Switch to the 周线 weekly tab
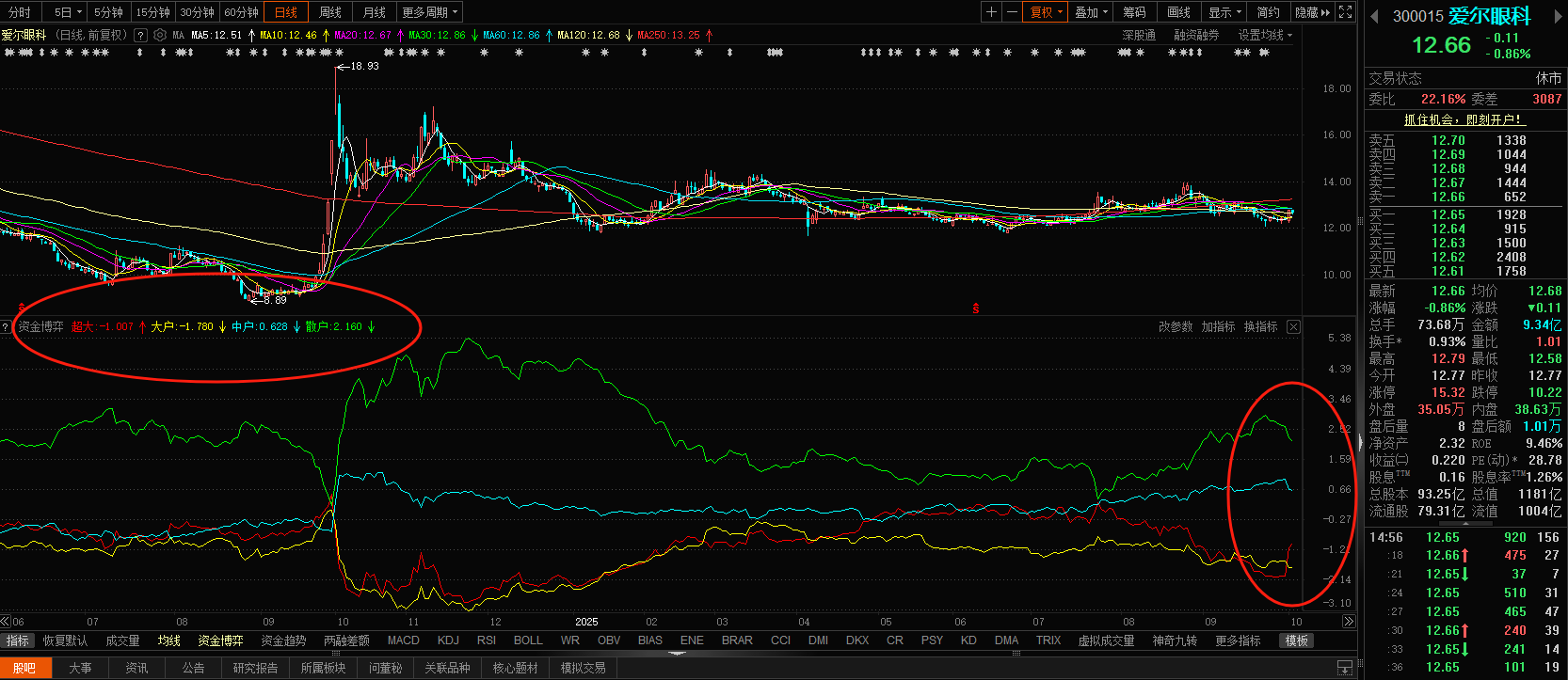 pos(330,12)
